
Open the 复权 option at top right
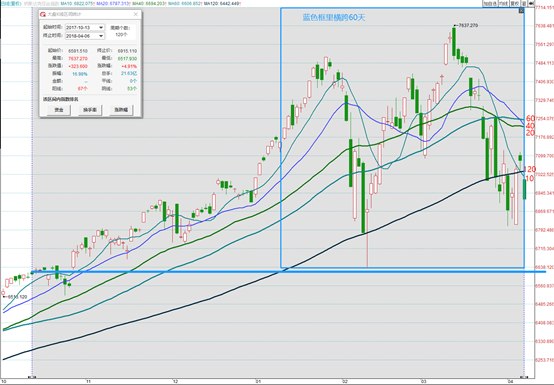[x=514, y=3]
